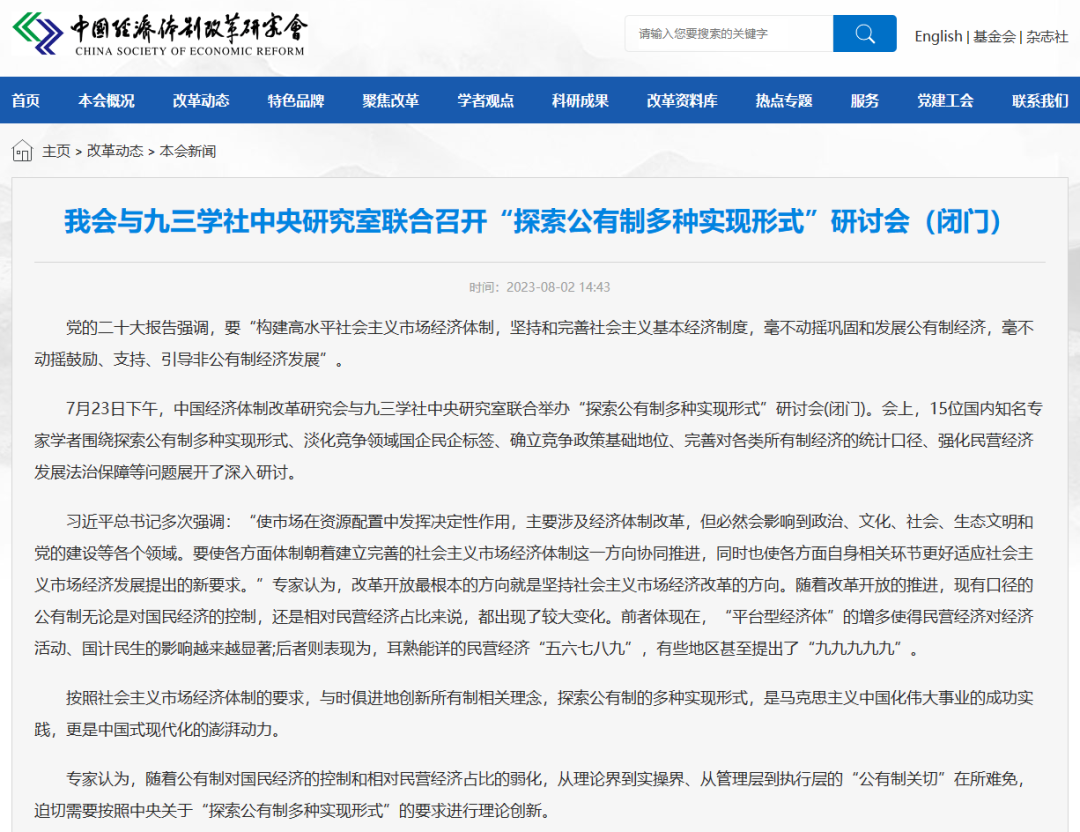
Task: Open the 特色品牌 menu item
Action: pyautogui.click(x=295, y=101)
